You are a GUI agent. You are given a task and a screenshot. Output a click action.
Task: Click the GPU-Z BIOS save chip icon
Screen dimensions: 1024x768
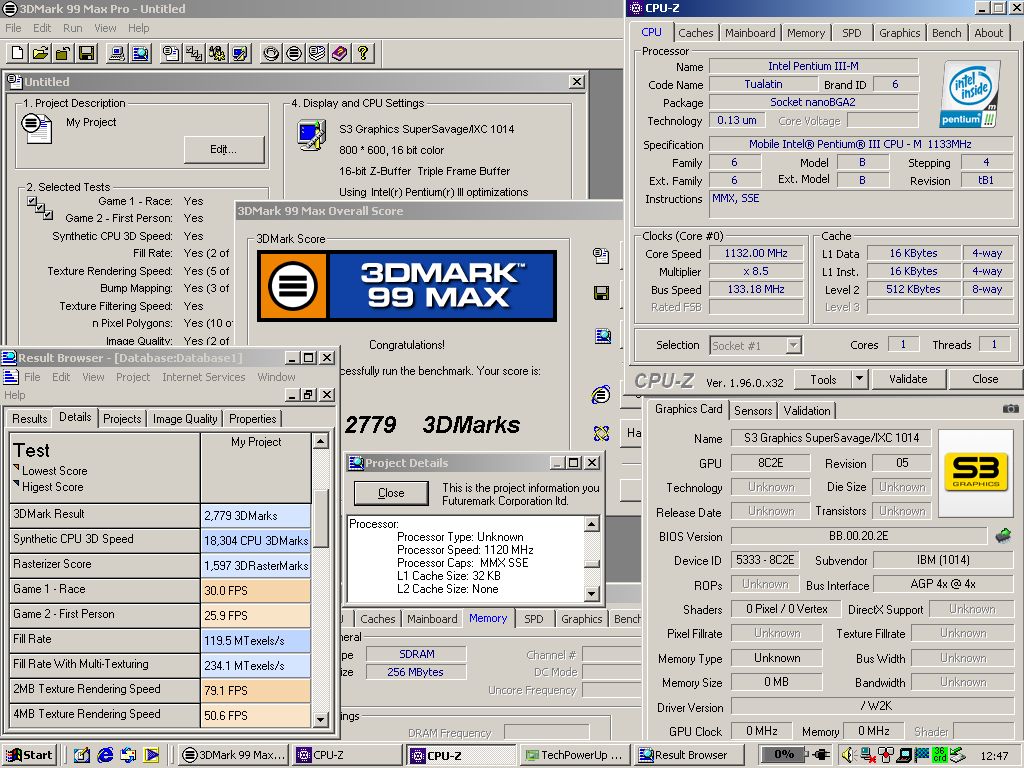(x=1003, y=536)
